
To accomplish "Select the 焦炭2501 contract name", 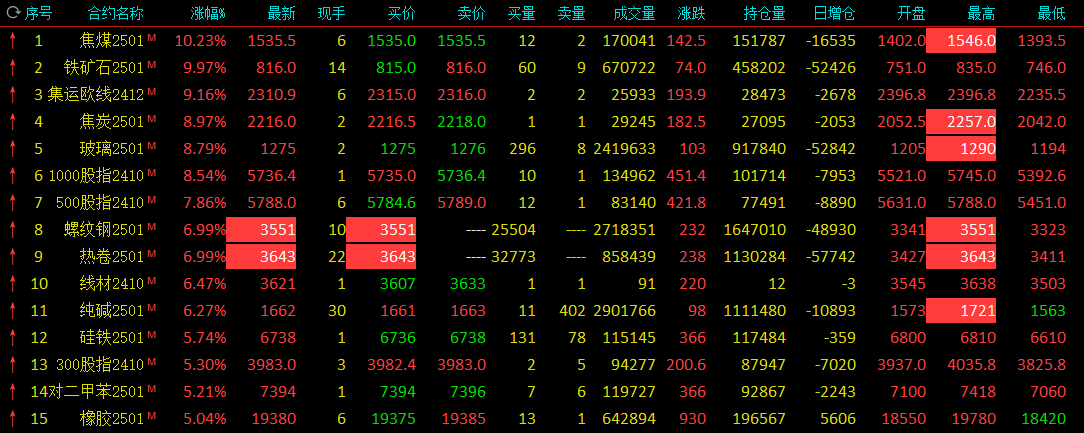I will click(111, 122).
